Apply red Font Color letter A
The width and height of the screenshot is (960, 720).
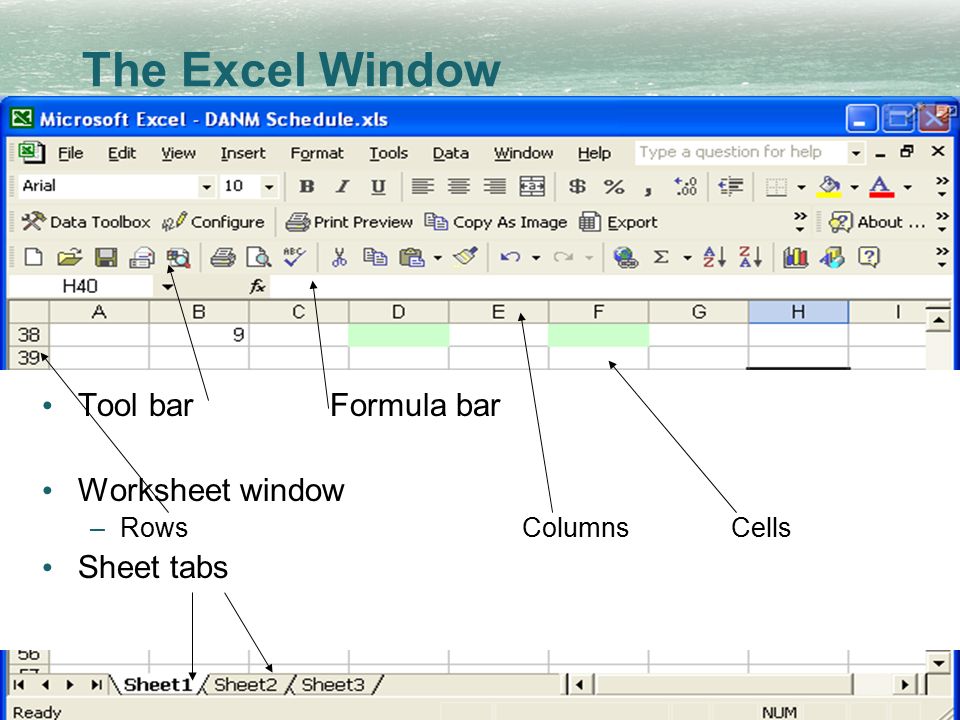[881, 186]
